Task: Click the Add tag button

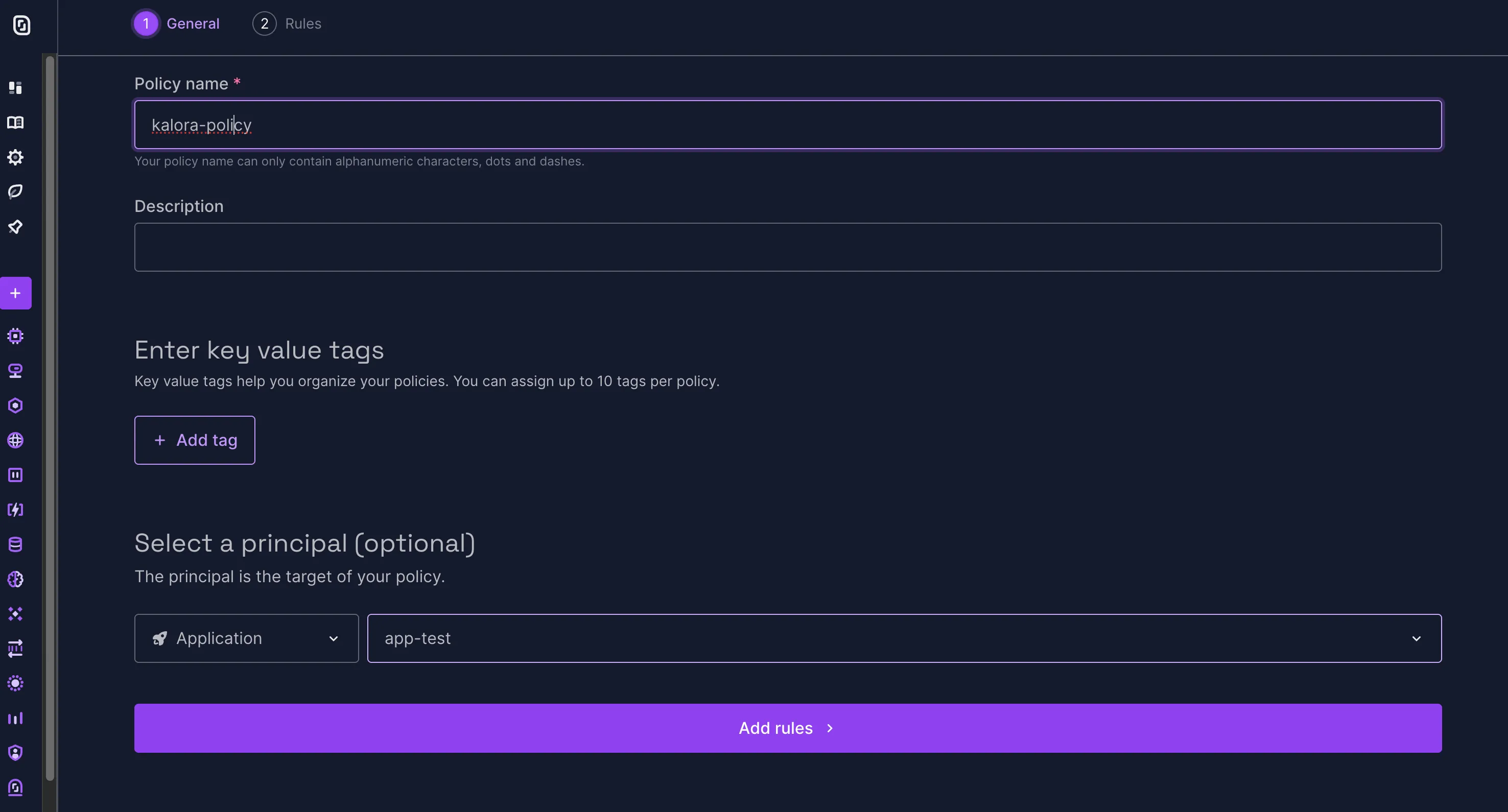Action: click(195, 440)
